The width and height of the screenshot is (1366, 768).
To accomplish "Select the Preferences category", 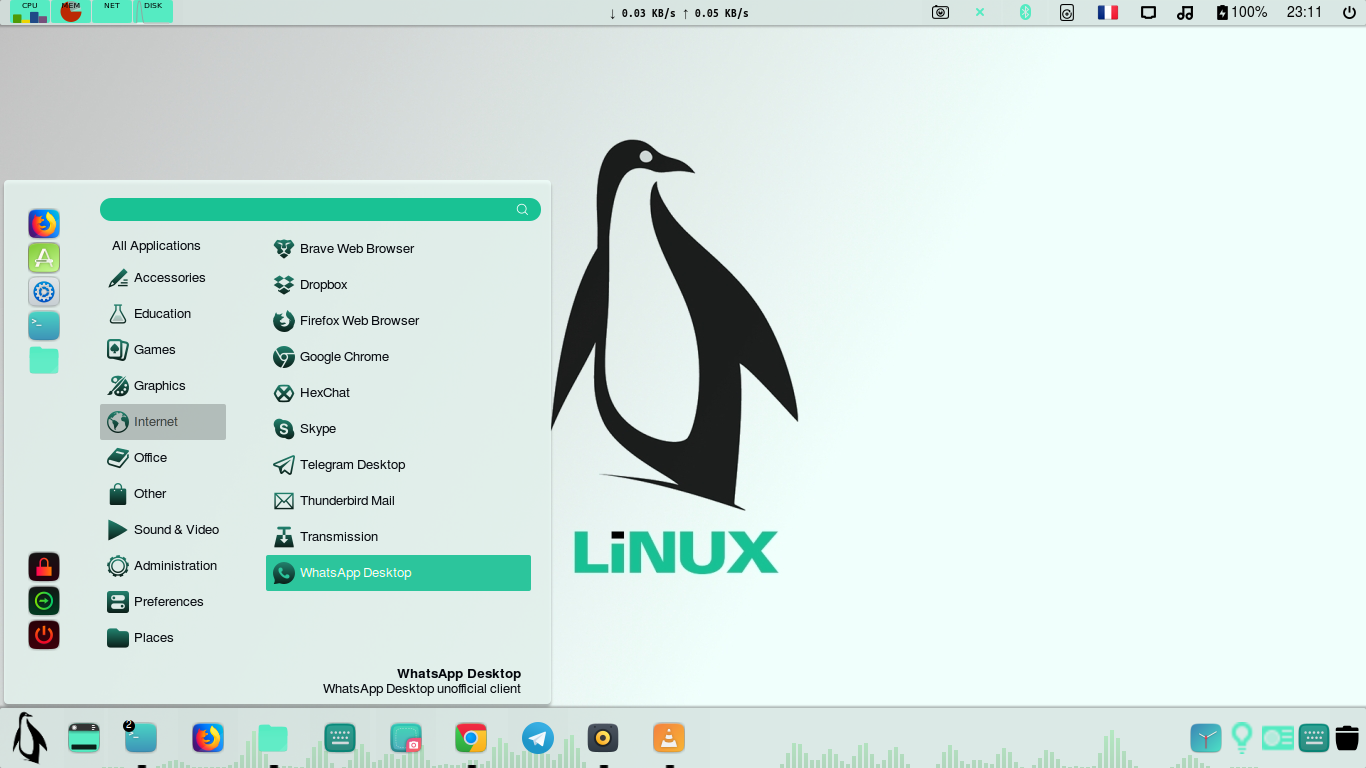I will [163, 602].
